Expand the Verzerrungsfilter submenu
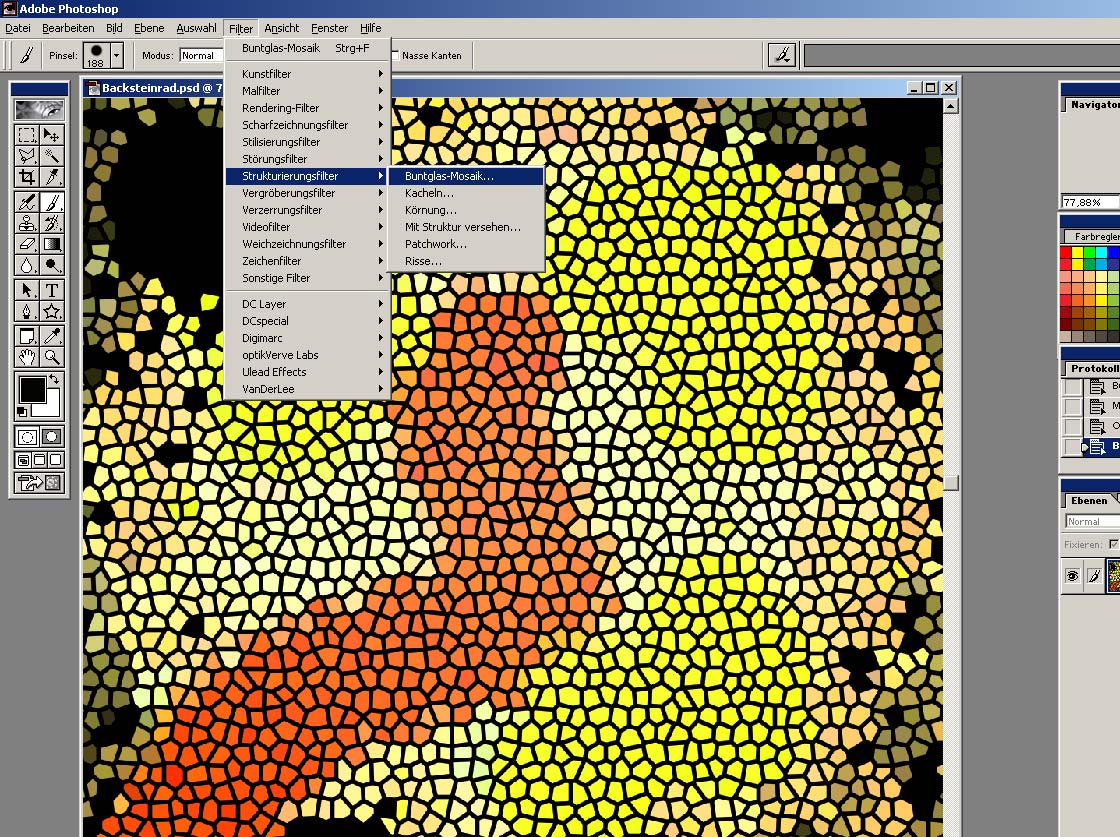This screenshot has width=1120, height=837. [x=308, y=210]
